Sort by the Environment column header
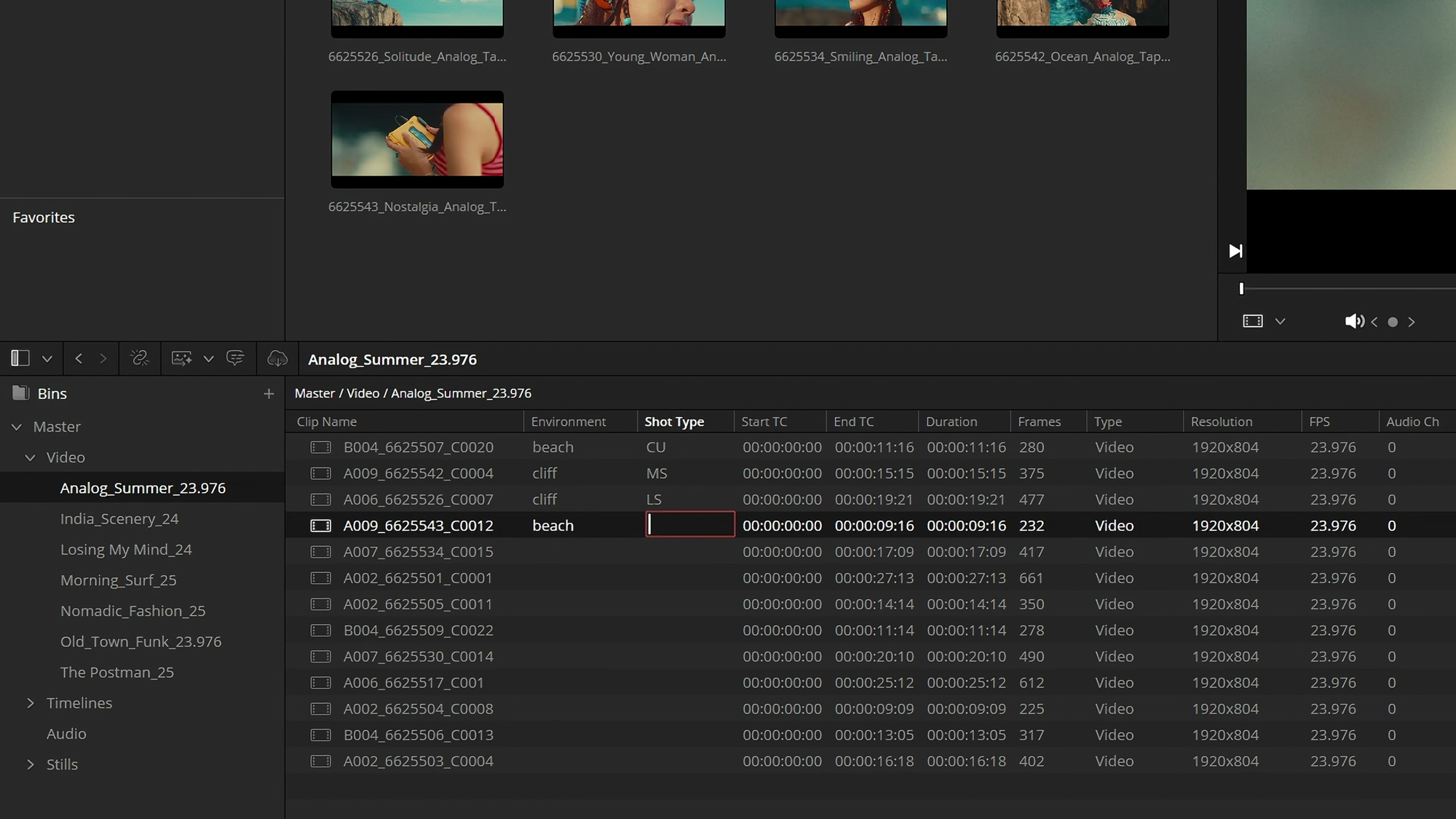Viewport: 1456px width, 819px height. pos(569,422)
